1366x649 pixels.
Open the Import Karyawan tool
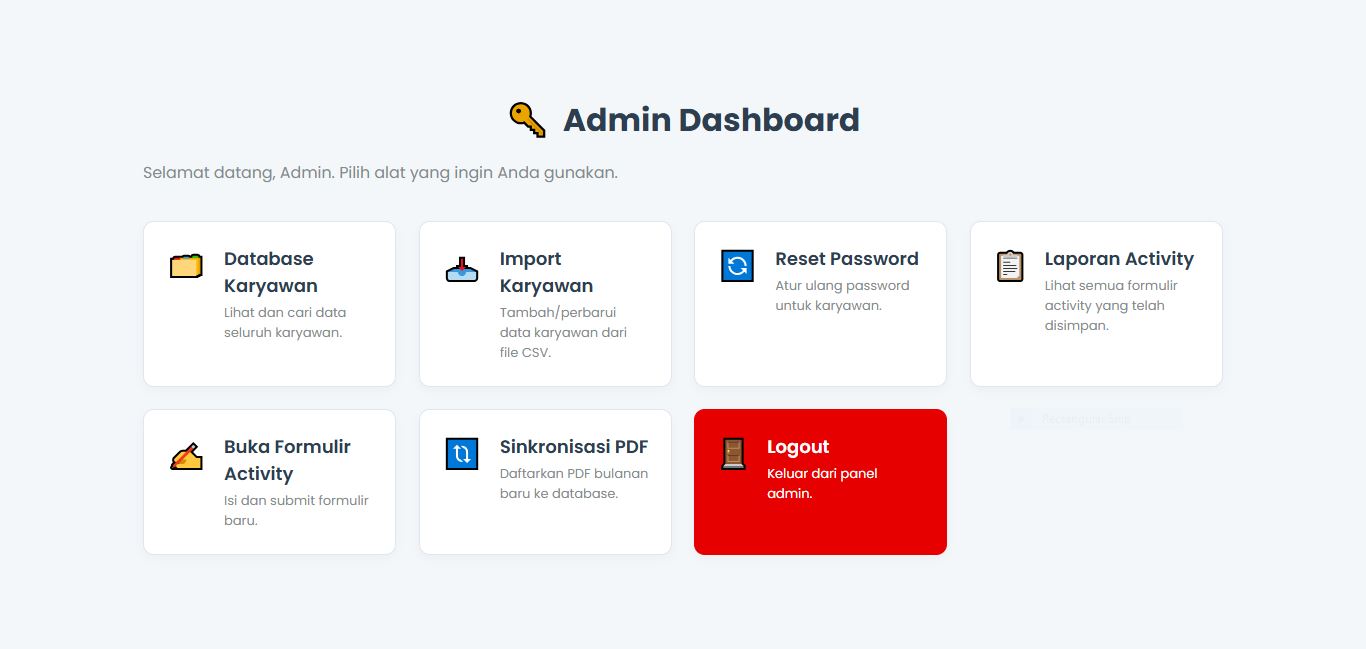click(545, 302)
